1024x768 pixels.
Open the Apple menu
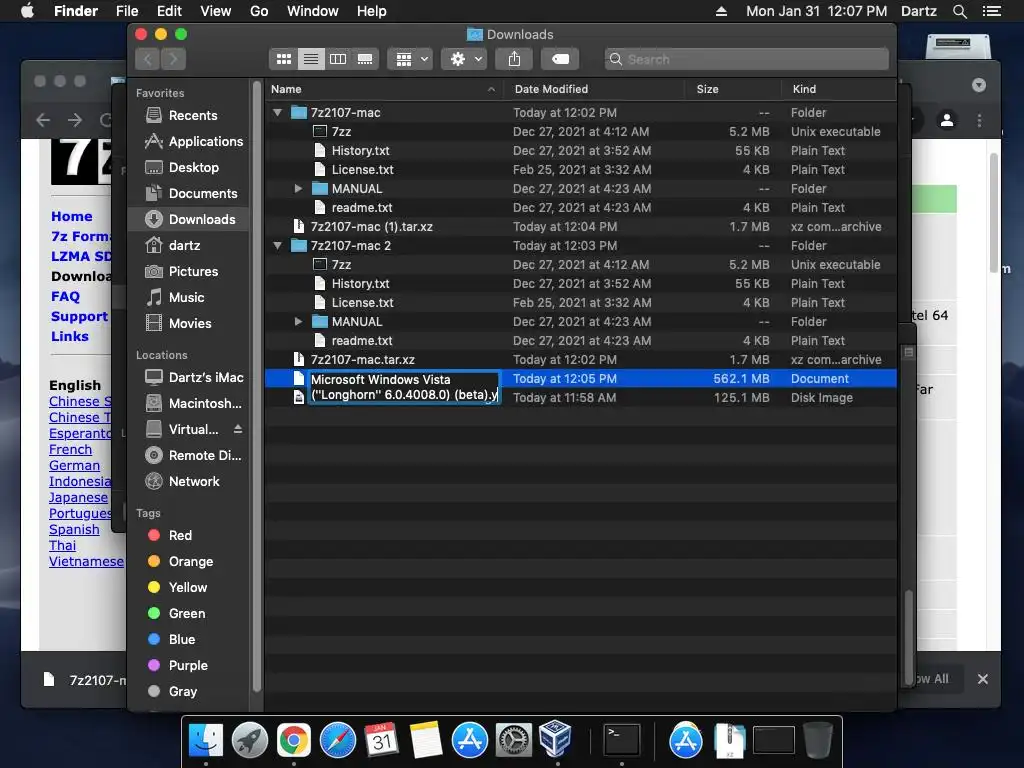coord(27,11)
